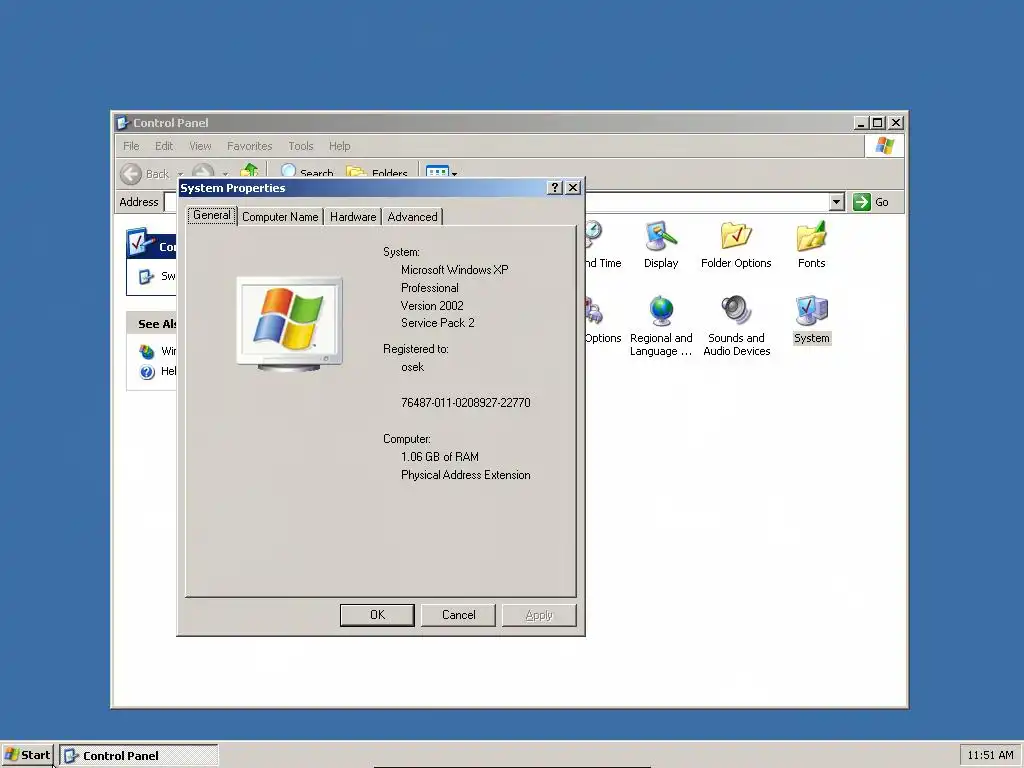The width and height of the screenshot is (1024, 768).
Task: Open the Tools menu
Action: coord(301,146)
